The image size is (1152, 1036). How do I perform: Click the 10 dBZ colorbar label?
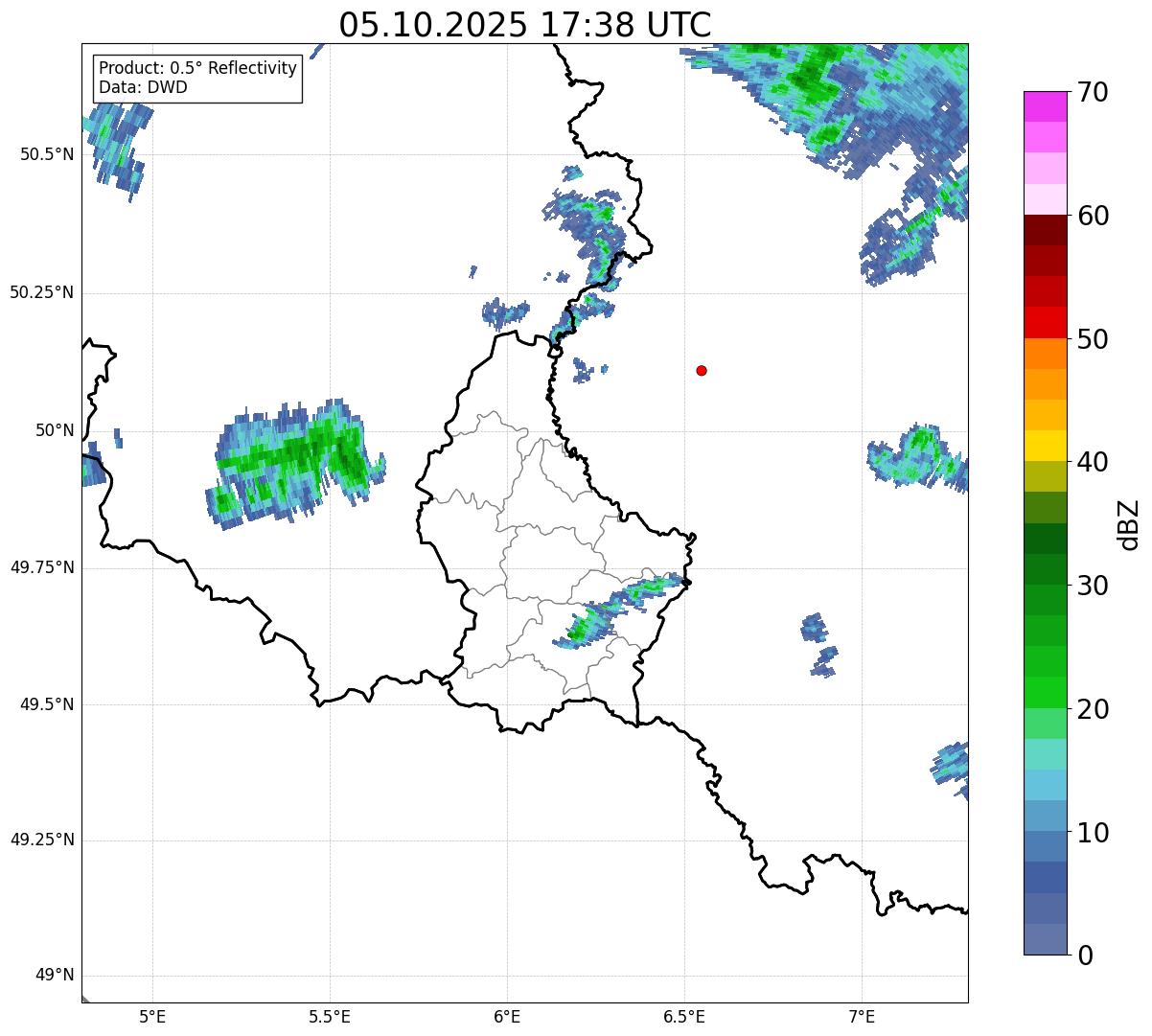1093,833
